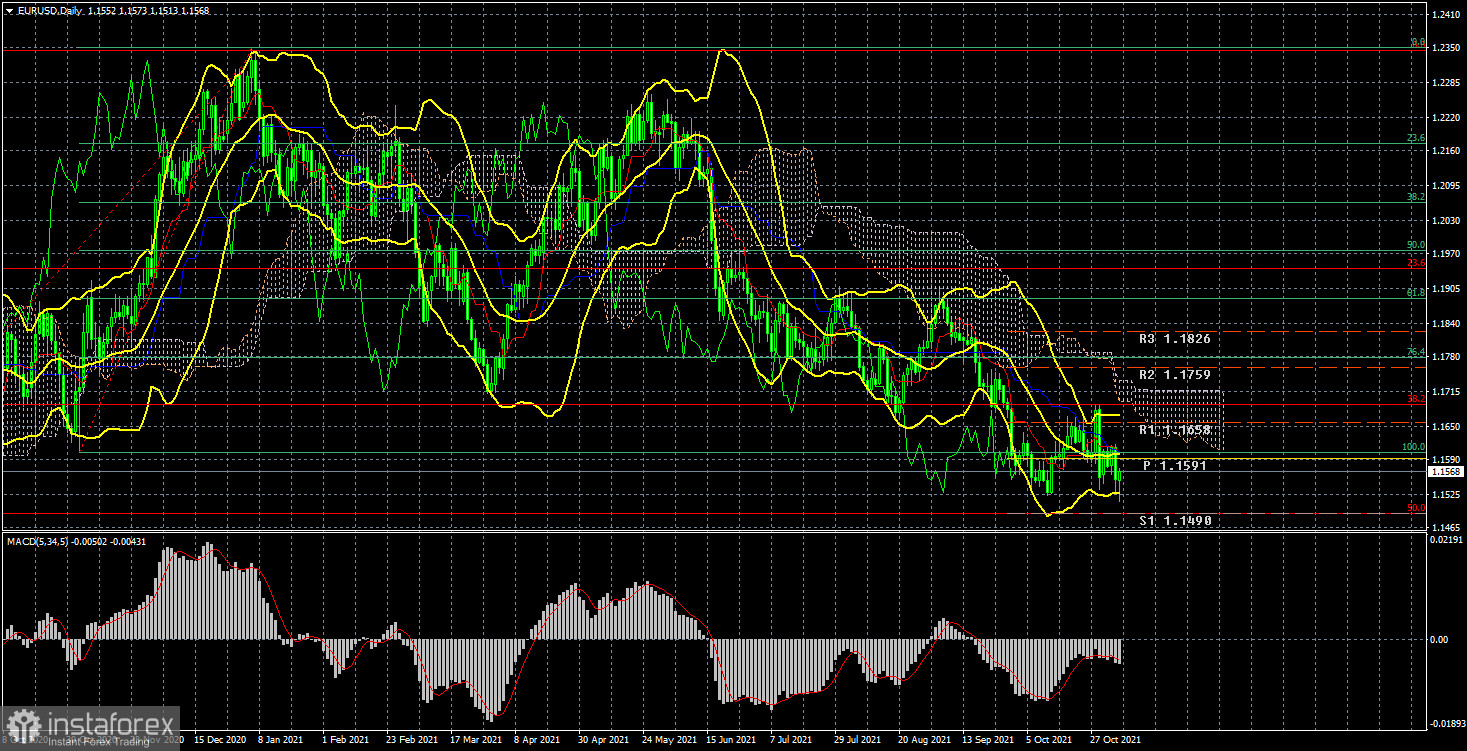Click the 1.2030 price axis value
Image resolution: width=1467 pixels, height=751 pixels.
point(1445,220)
